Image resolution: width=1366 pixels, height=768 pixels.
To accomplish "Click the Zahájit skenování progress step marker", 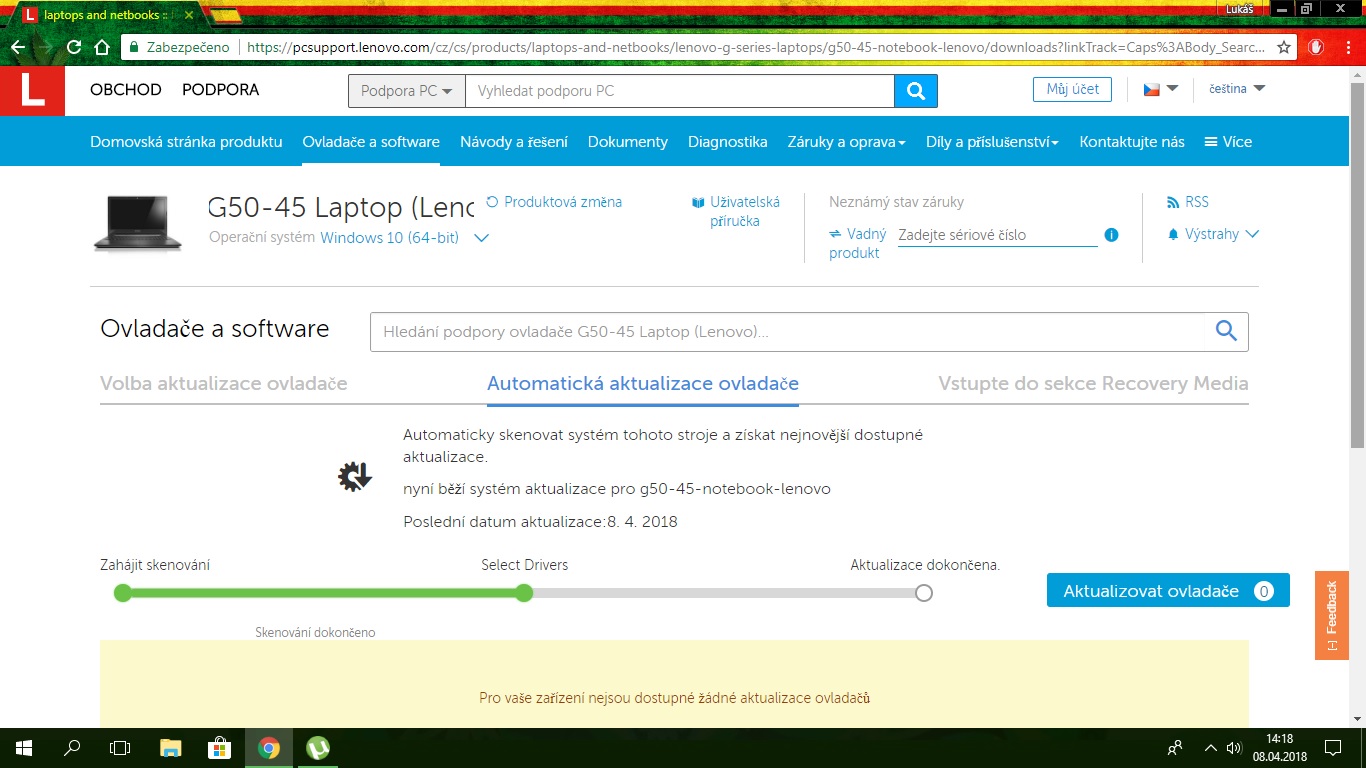I will pyautogui.click(x=123, y=593).
